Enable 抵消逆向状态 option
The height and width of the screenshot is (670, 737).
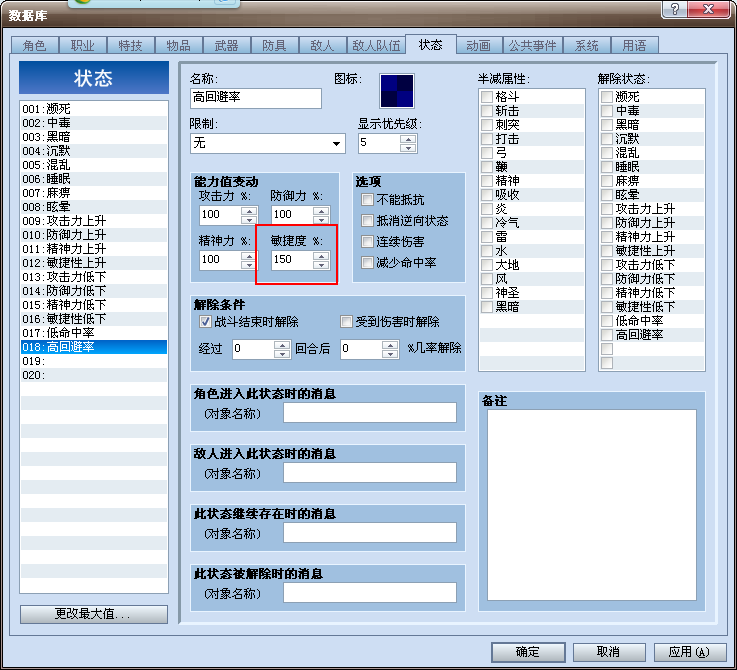(367, 220)
